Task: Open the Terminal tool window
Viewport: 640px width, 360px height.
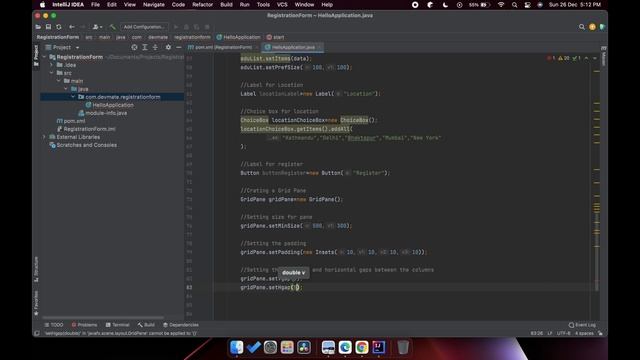Action: [x=118, y=325]
